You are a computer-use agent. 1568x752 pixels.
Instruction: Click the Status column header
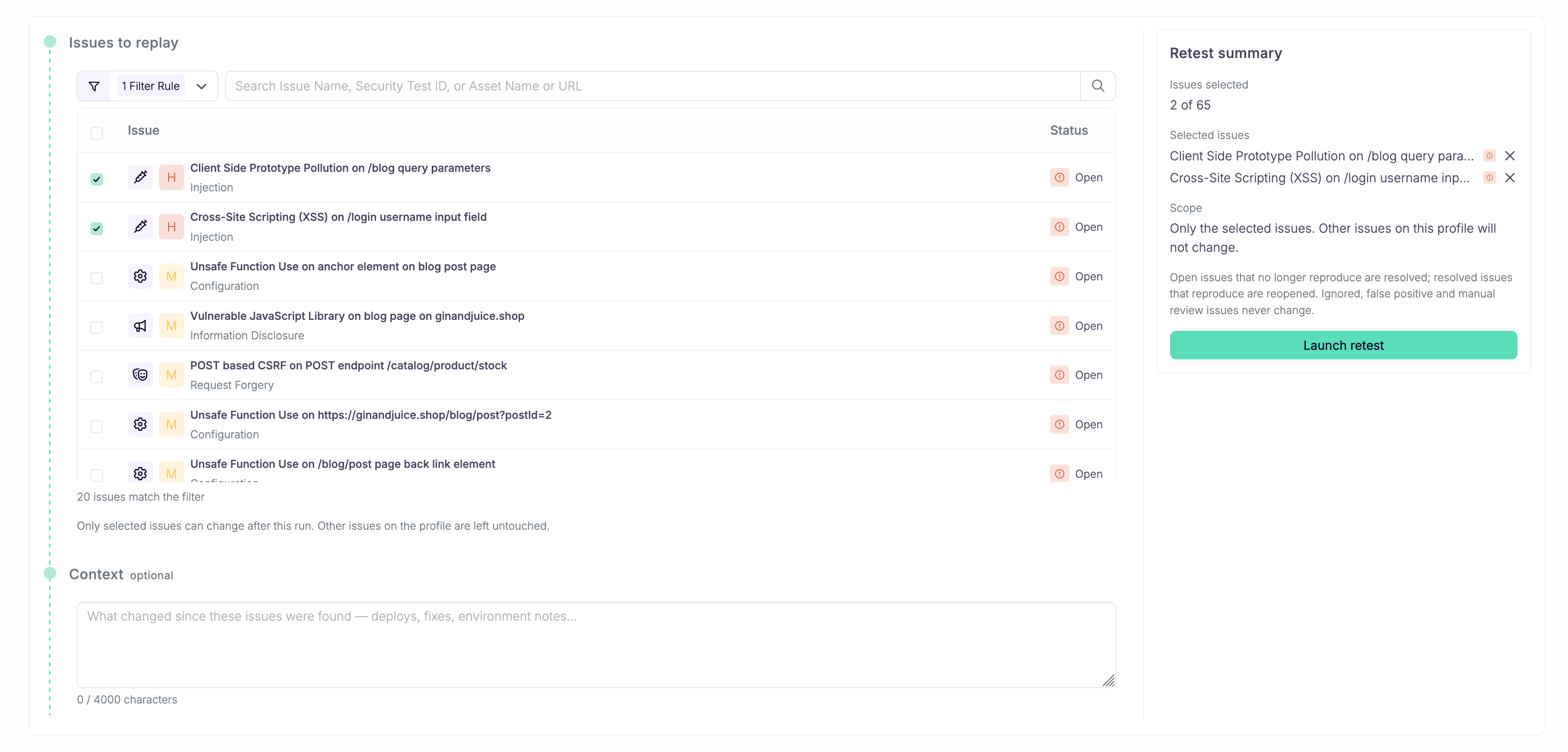(1068, 130)
